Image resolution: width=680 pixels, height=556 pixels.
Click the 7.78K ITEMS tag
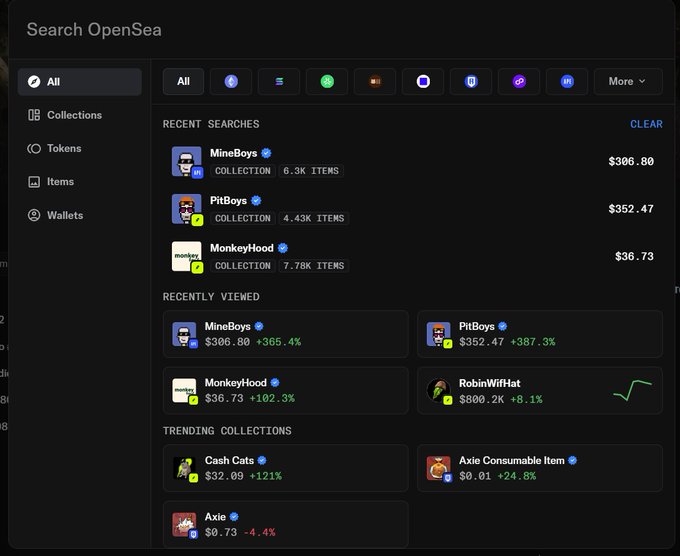pos(314,265)
